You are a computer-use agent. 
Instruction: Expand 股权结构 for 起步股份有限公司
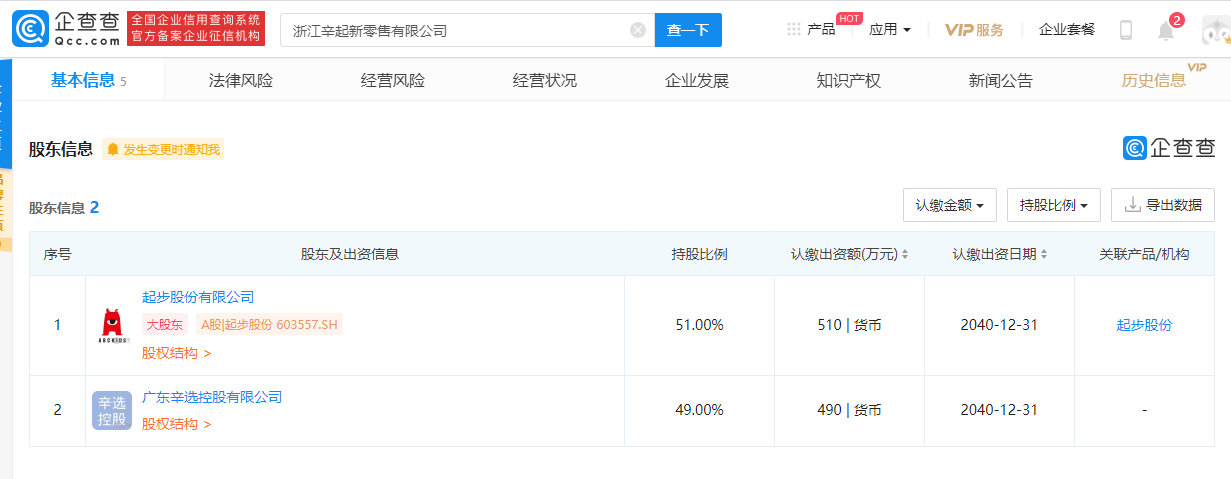click(x=177, y=353)
